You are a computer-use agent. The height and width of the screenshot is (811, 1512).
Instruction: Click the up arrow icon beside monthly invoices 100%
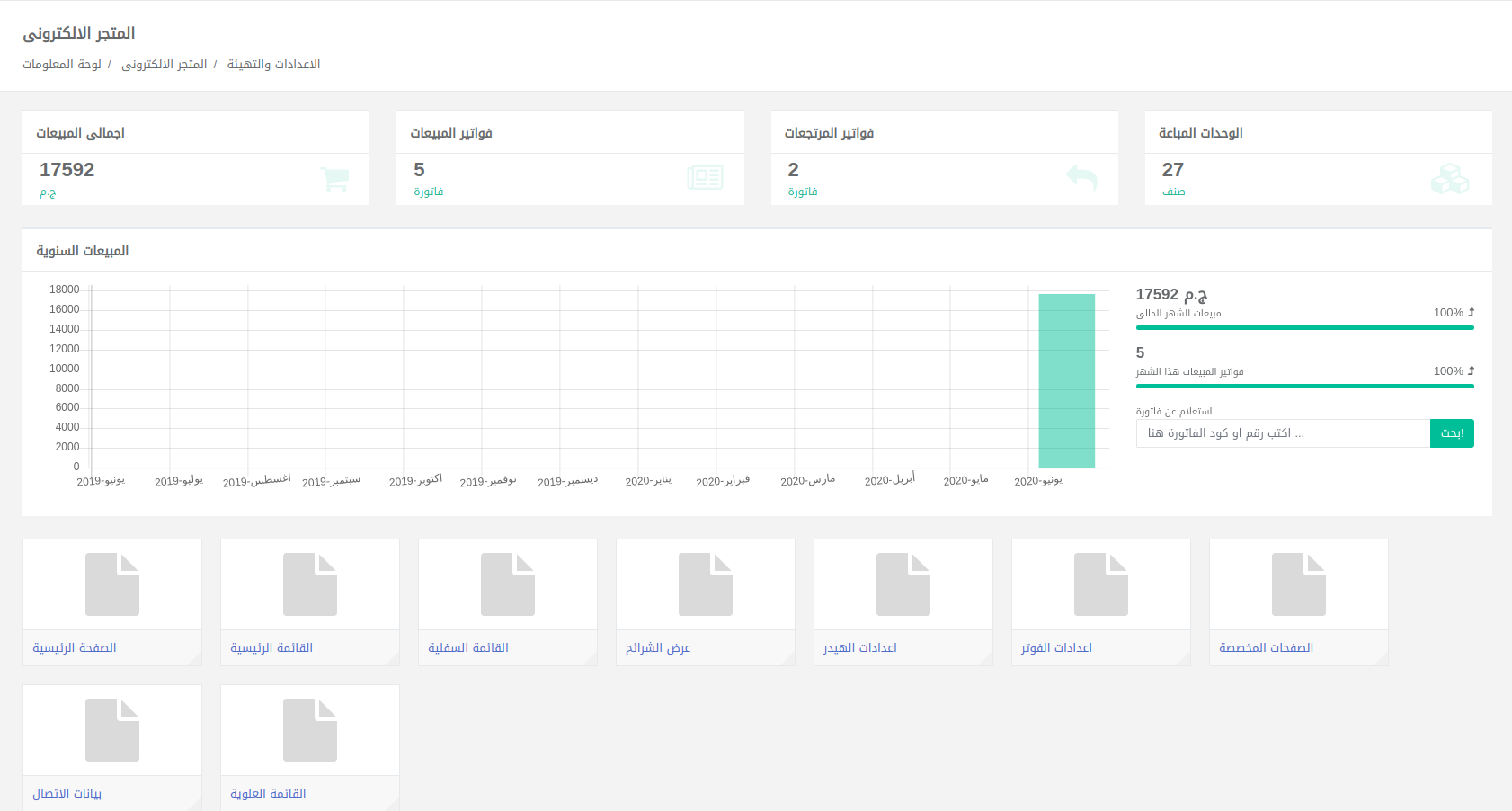pos(1471,370)
